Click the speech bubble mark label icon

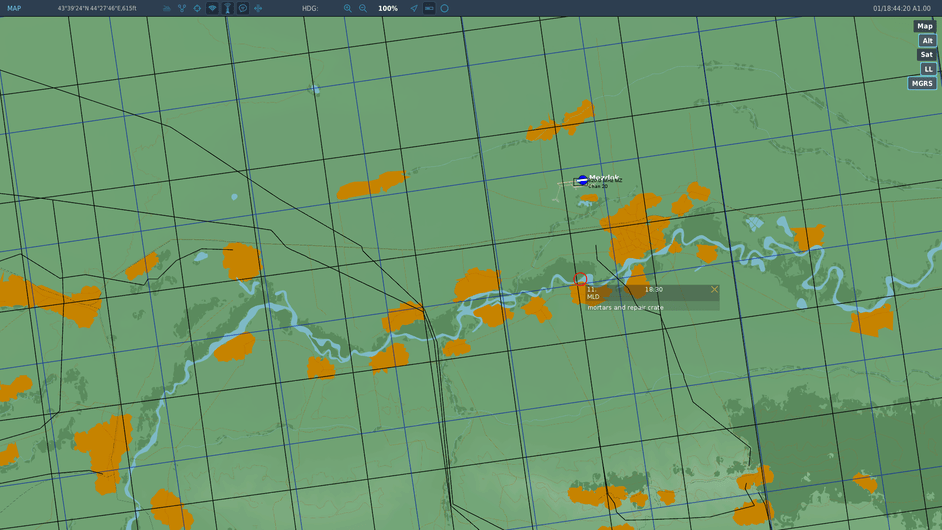pyautogui.click(x=242, y=8)
